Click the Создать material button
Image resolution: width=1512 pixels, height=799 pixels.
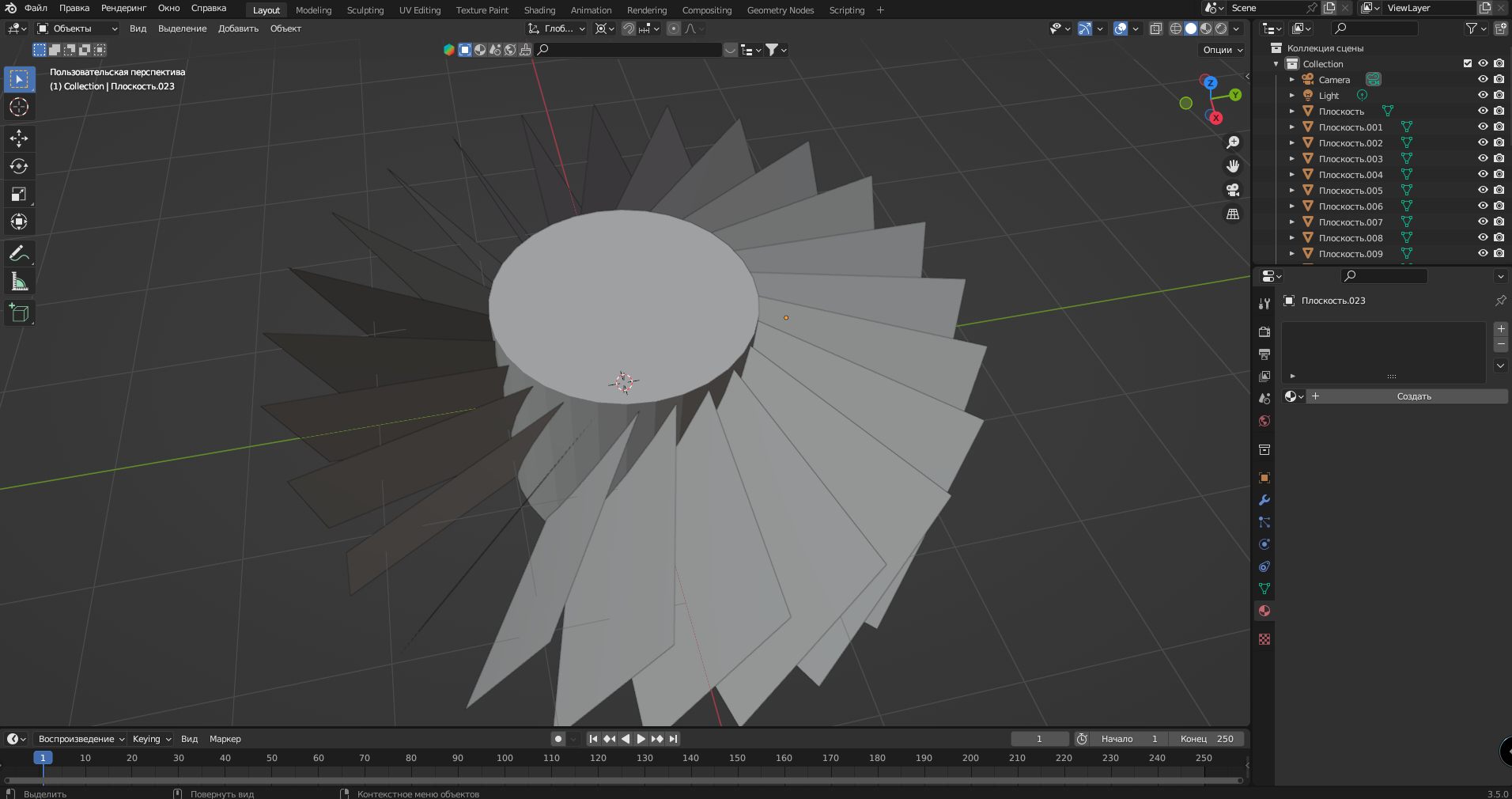coord(1413,396)
